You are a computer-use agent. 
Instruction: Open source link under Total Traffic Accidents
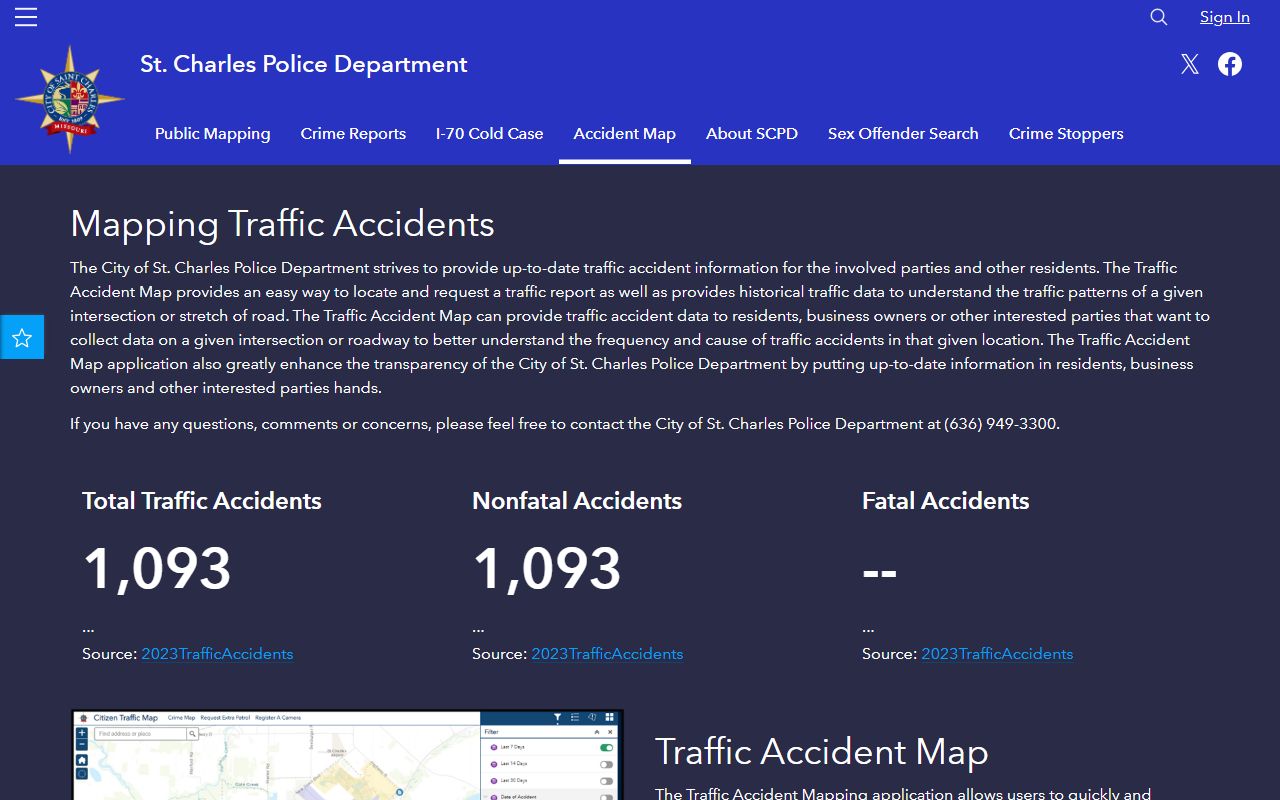217,654
